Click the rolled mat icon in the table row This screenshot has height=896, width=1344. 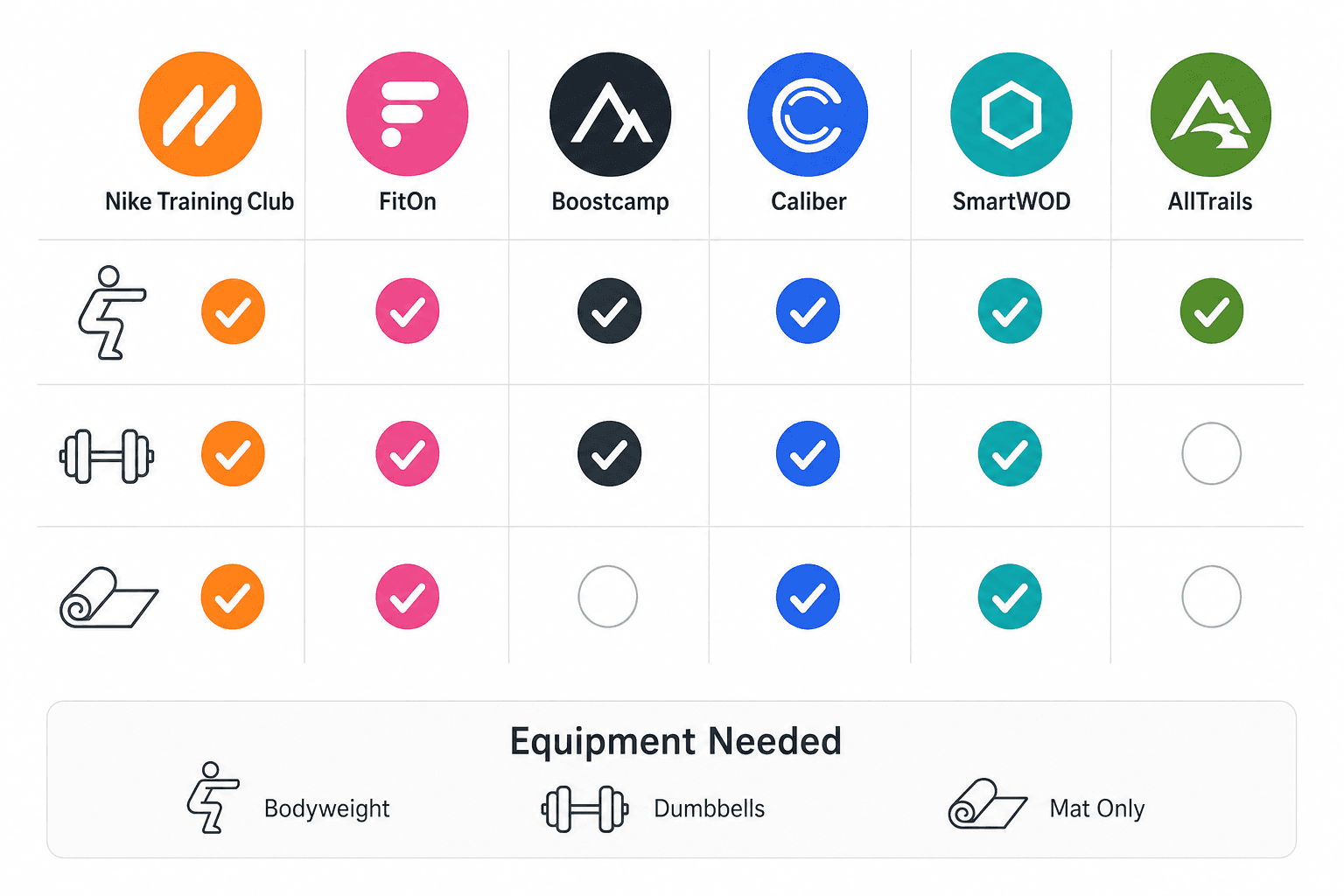coord(108,598)
